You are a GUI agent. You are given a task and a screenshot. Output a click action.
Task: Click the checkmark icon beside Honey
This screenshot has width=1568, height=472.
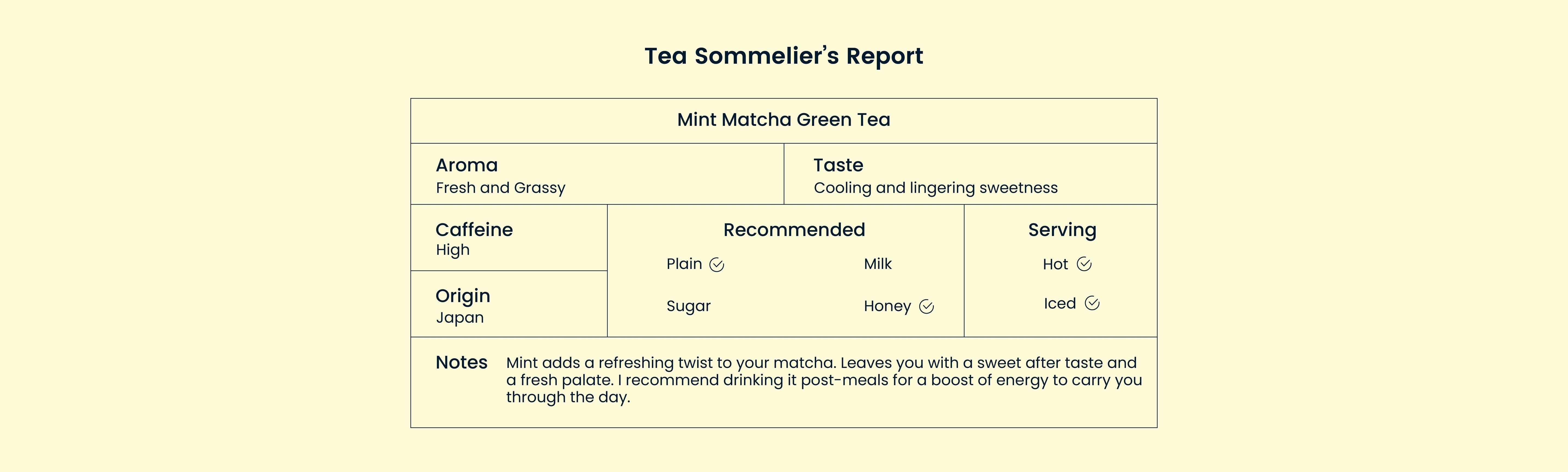(926, 307)
